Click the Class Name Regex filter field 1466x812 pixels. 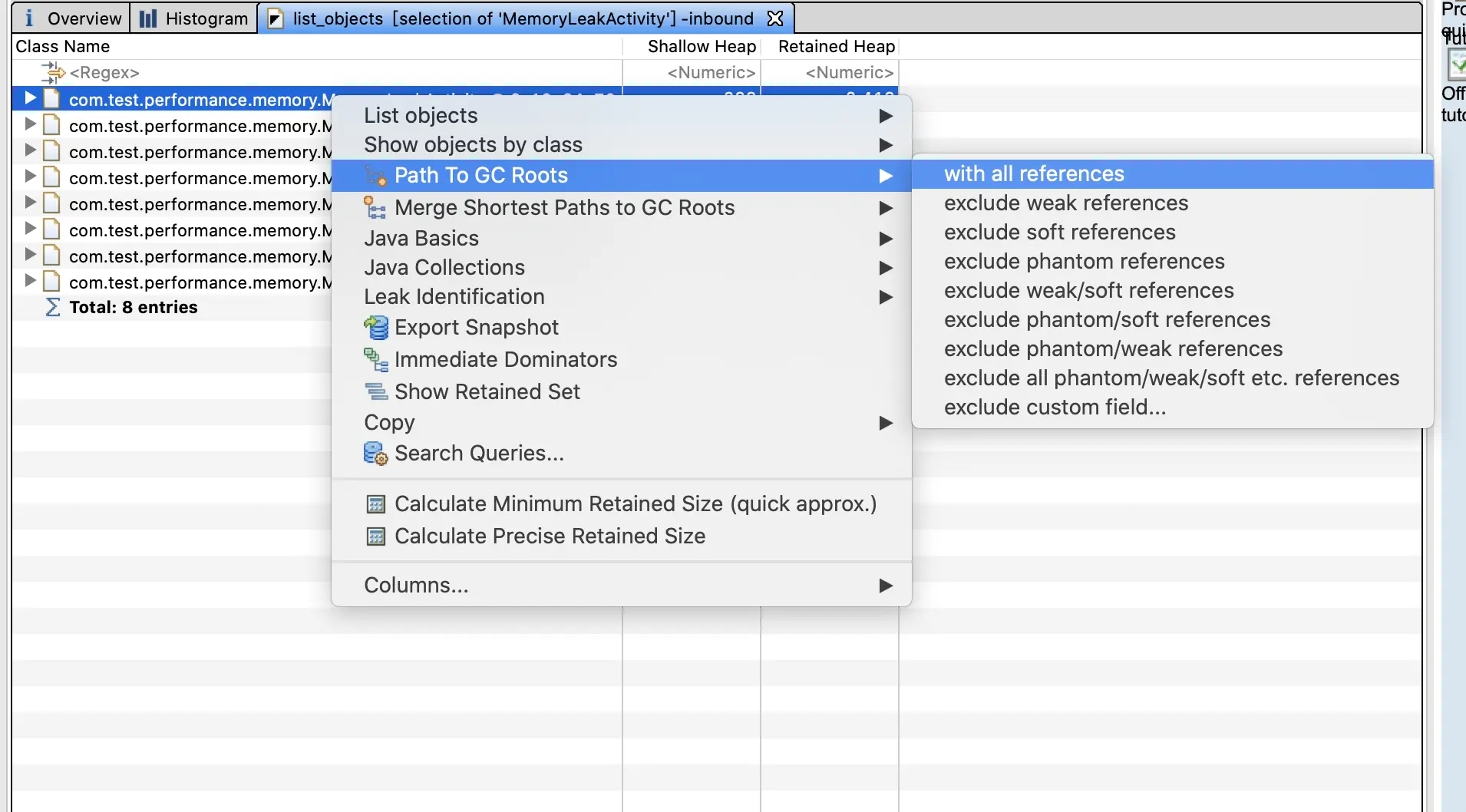[104, 73]
